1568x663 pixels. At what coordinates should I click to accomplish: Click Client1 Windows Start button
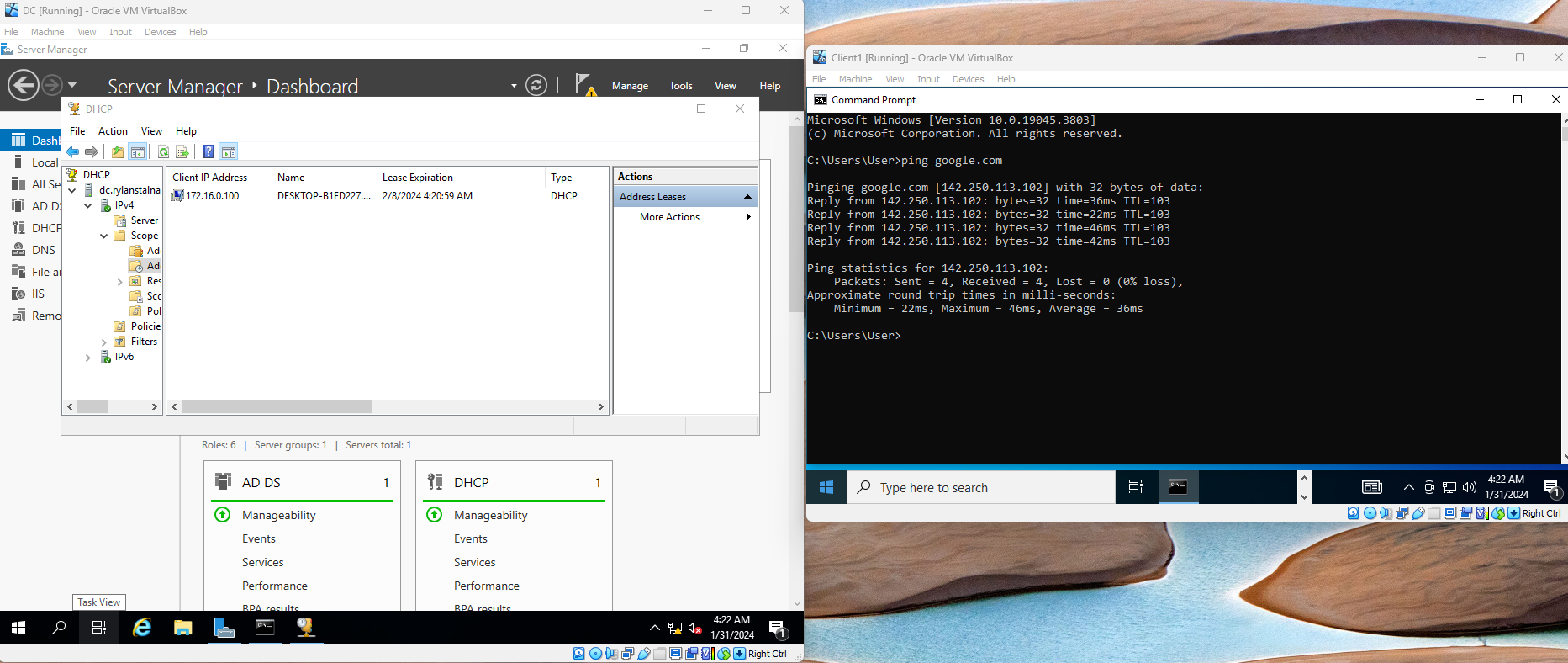click(826, 487)
